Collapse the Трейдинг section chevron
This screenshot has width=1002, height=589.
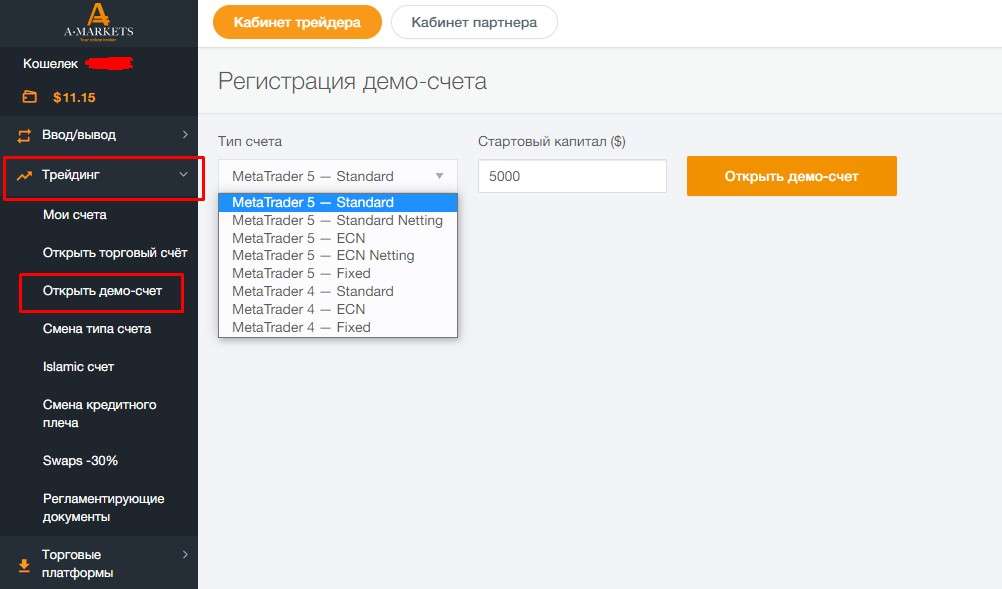coord(183,174)
